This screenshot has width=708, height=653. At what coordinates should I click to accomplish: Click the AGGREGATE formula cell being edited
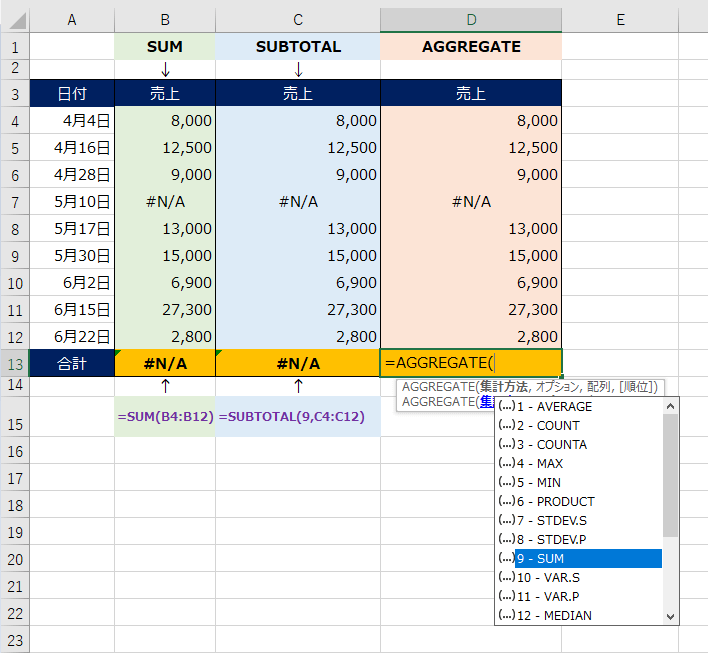[470, 362]
